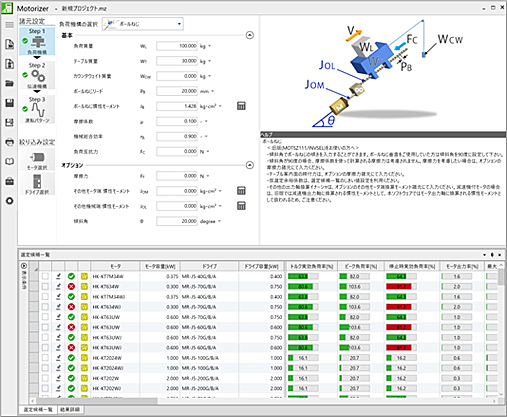Open the motor selection filter (モータ選択)

click(37, 160)
